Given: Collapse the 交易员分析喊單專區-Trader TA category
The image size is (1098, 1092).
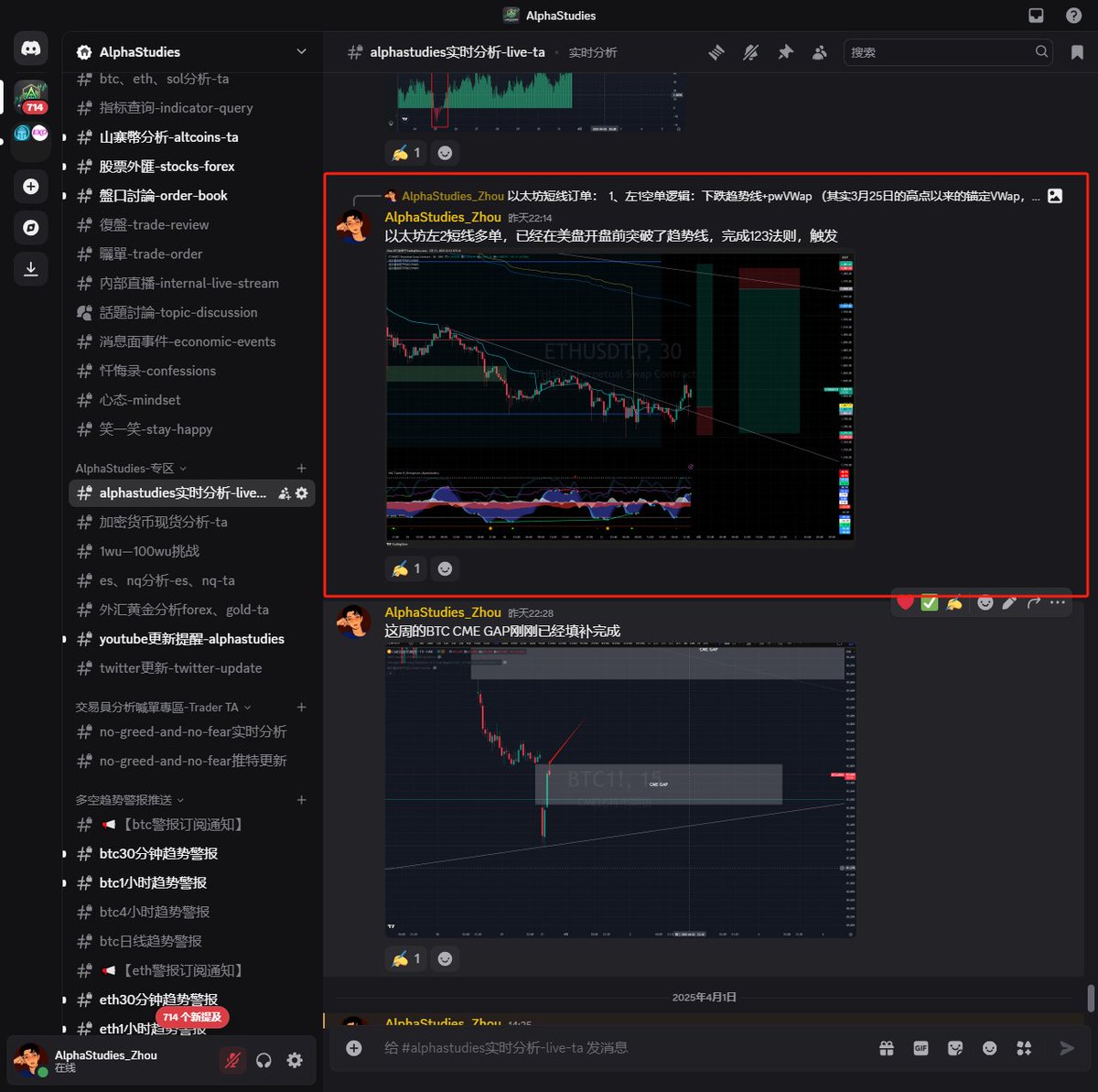Looking at the screenshot, I should [x=163, y=707].
